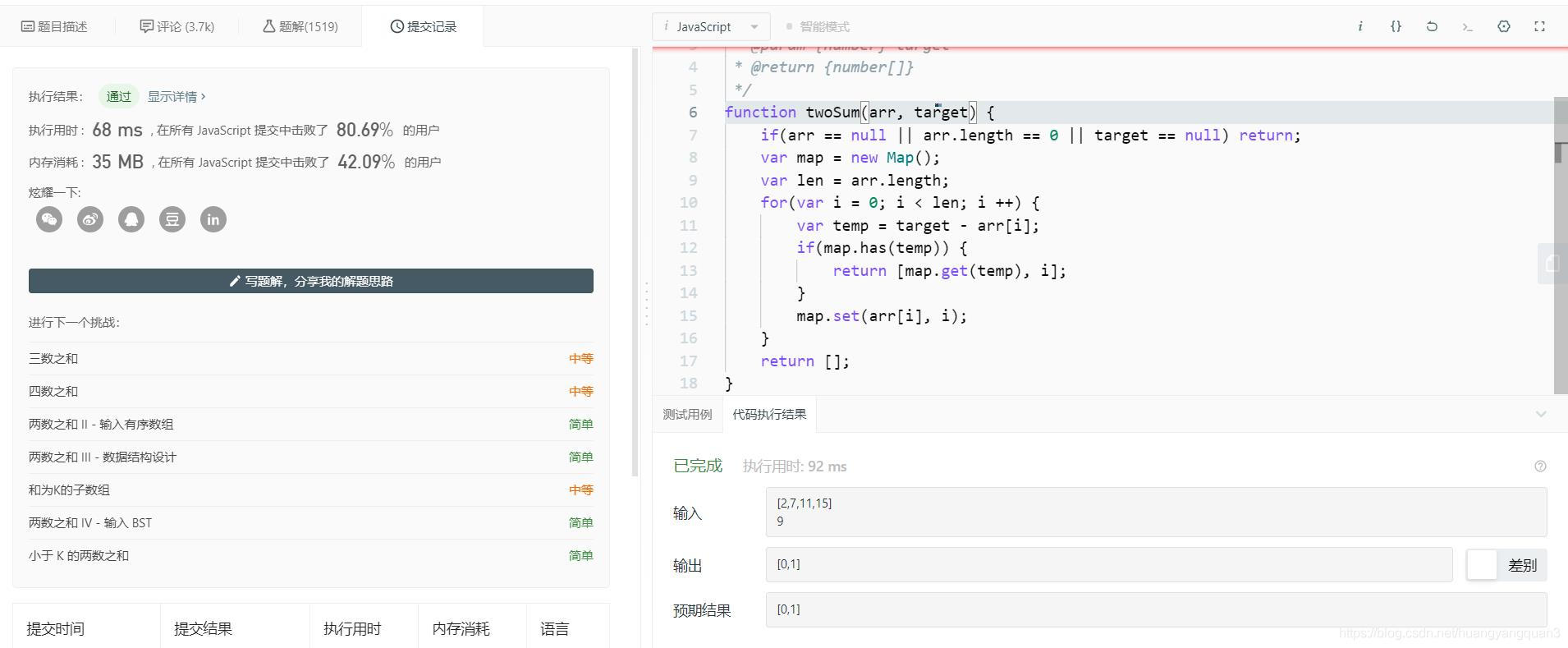This screenshot has height=648, width=1568.
Task: Collapse the console panel chevron
Action: click(x=1541, y=414)
